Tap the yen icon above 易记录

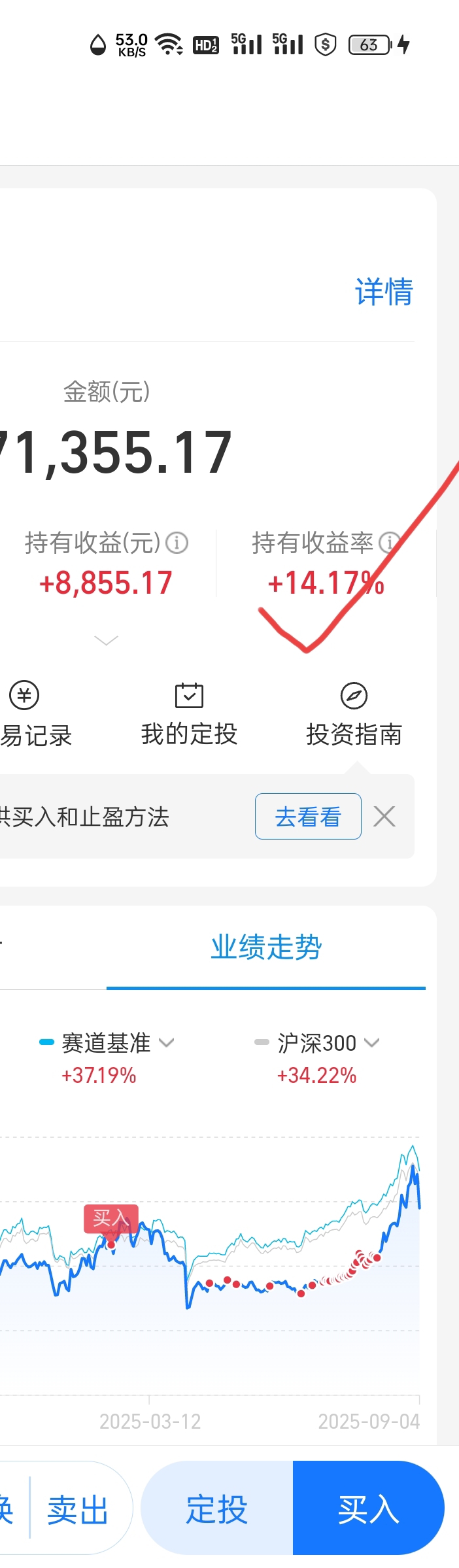(x=24, y=695)
